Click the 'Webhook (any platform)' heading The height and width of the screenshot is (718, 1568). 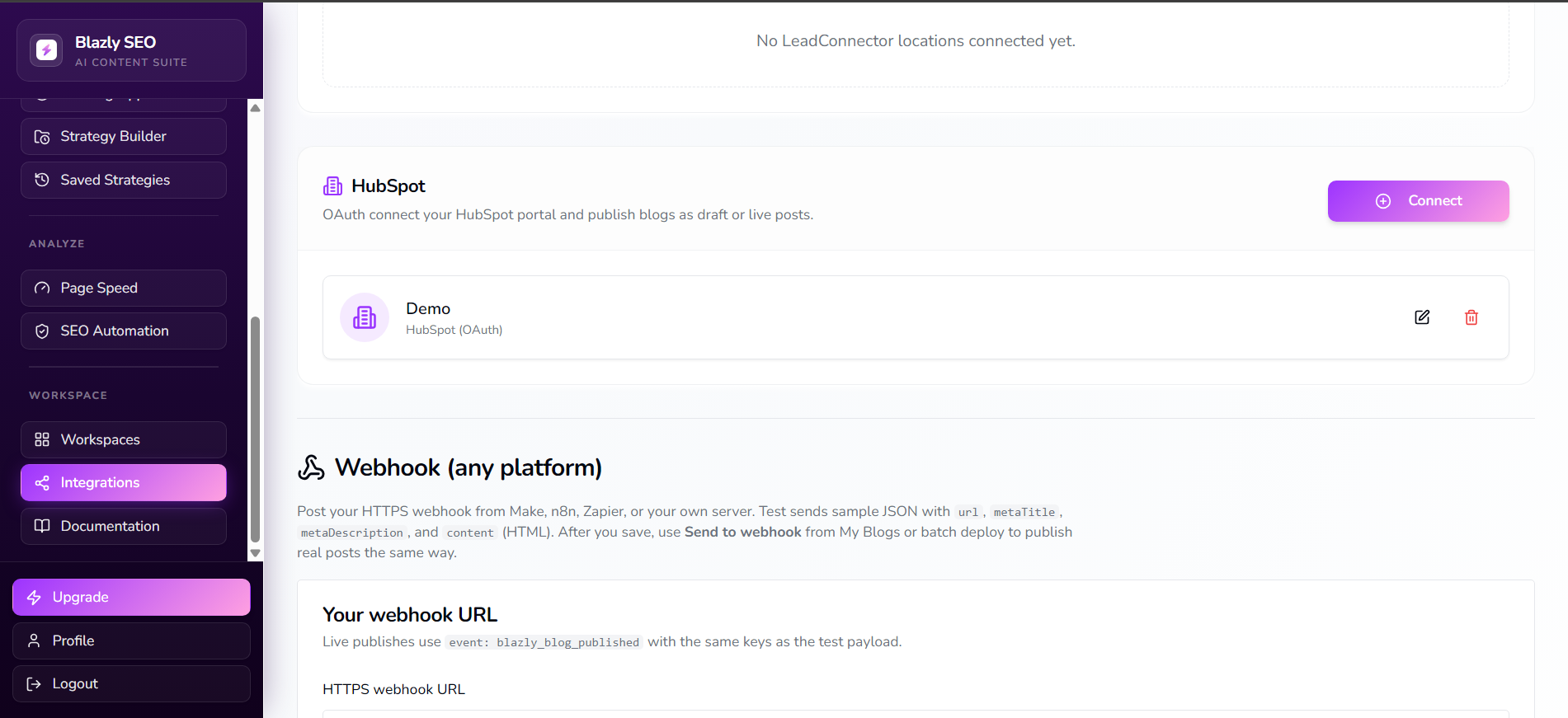click(x=469, y=467)
